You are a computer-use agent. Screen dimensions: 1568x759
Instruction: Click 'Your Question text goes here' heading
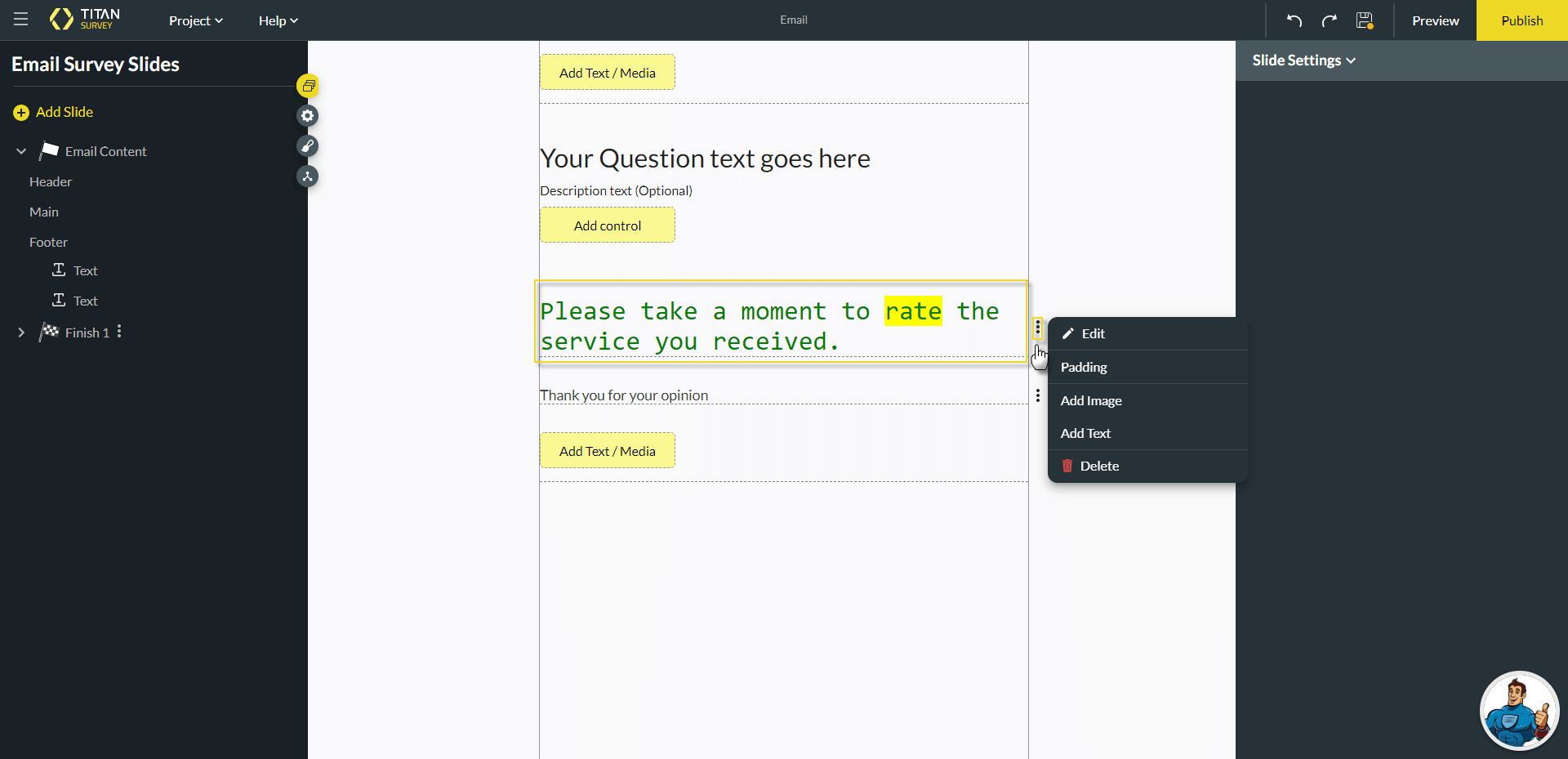pyautogui.click(x=705, y=158)
